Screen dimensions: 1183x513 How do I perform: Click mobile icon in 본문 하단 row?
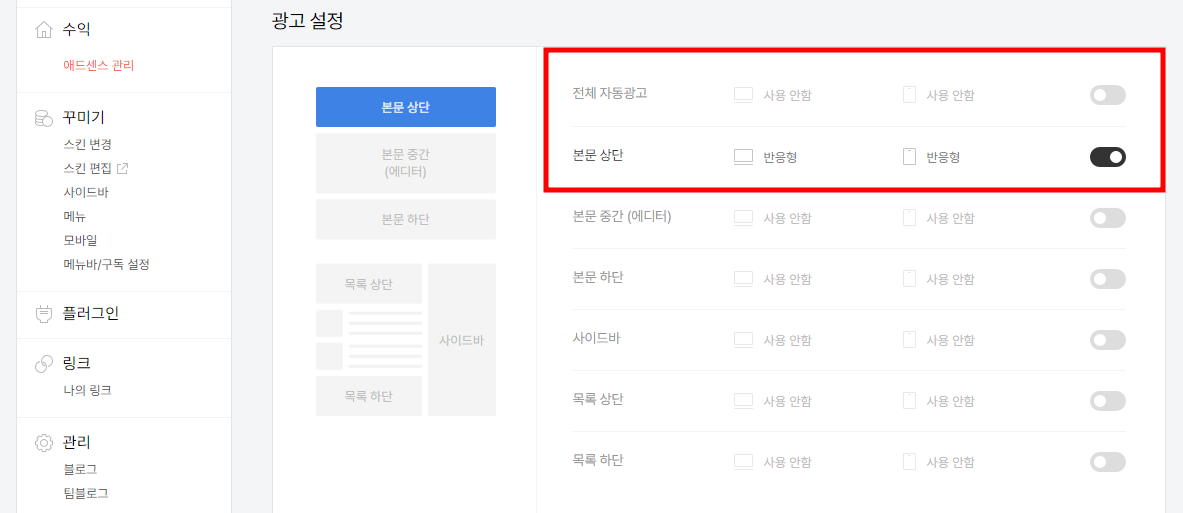click(x=909, y=279)
